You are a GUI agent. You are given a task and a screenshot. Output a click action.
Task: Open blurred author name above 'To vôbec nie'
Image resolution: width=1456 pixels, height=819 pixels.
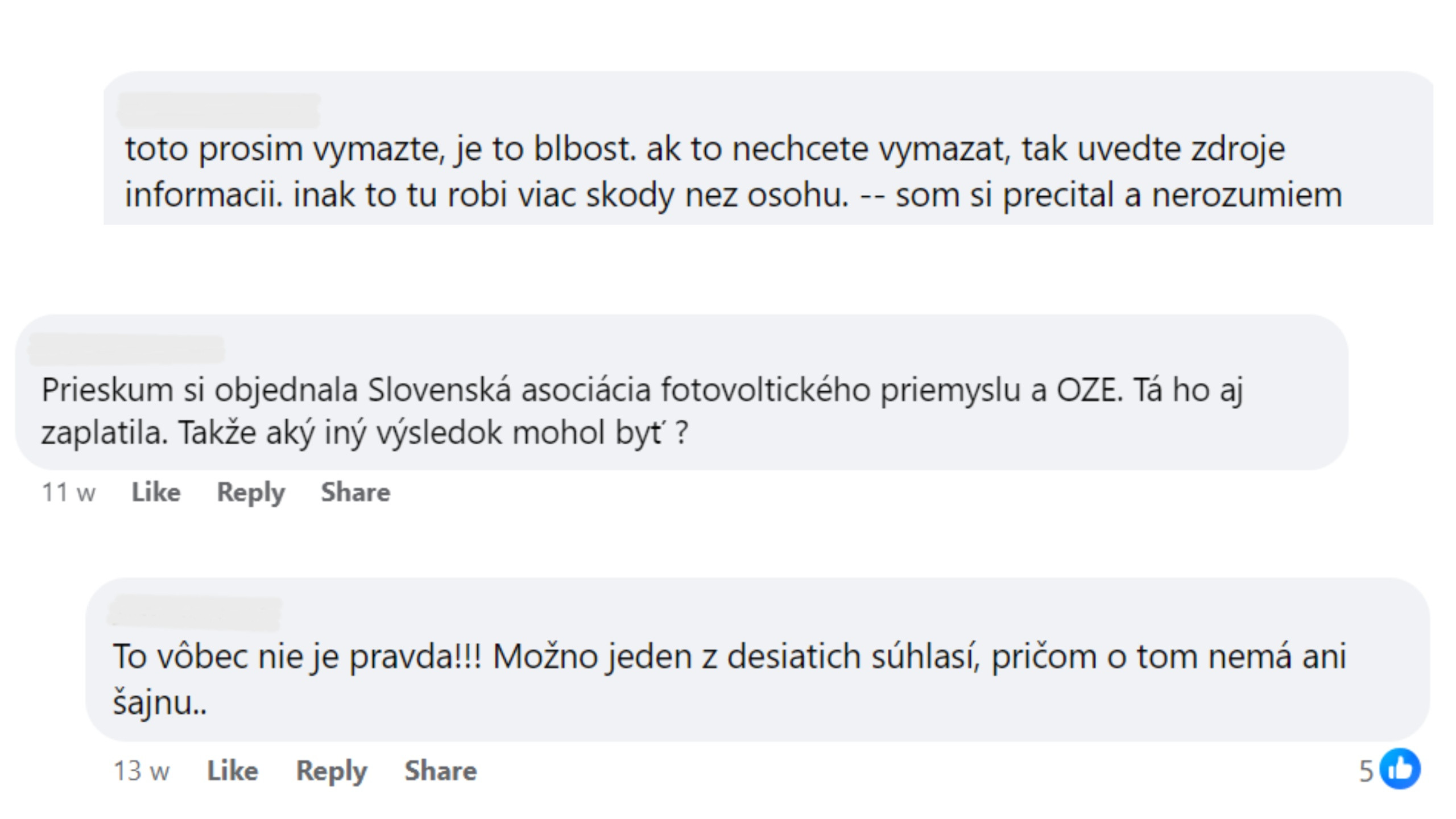(x=195, y=613)
